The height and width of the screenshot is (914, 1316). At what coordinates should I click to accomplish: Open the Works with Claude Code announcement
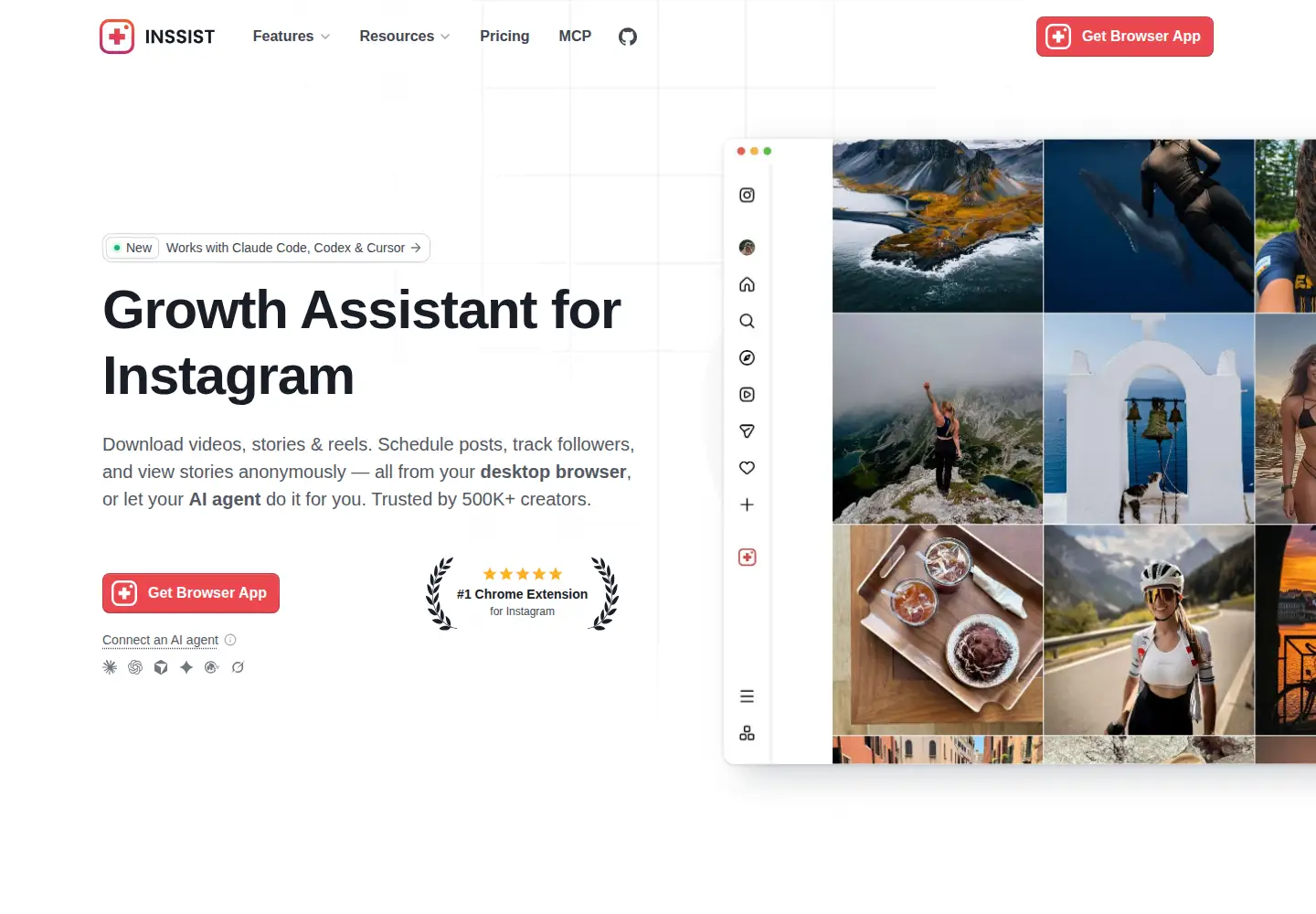(x=266, y=248)
